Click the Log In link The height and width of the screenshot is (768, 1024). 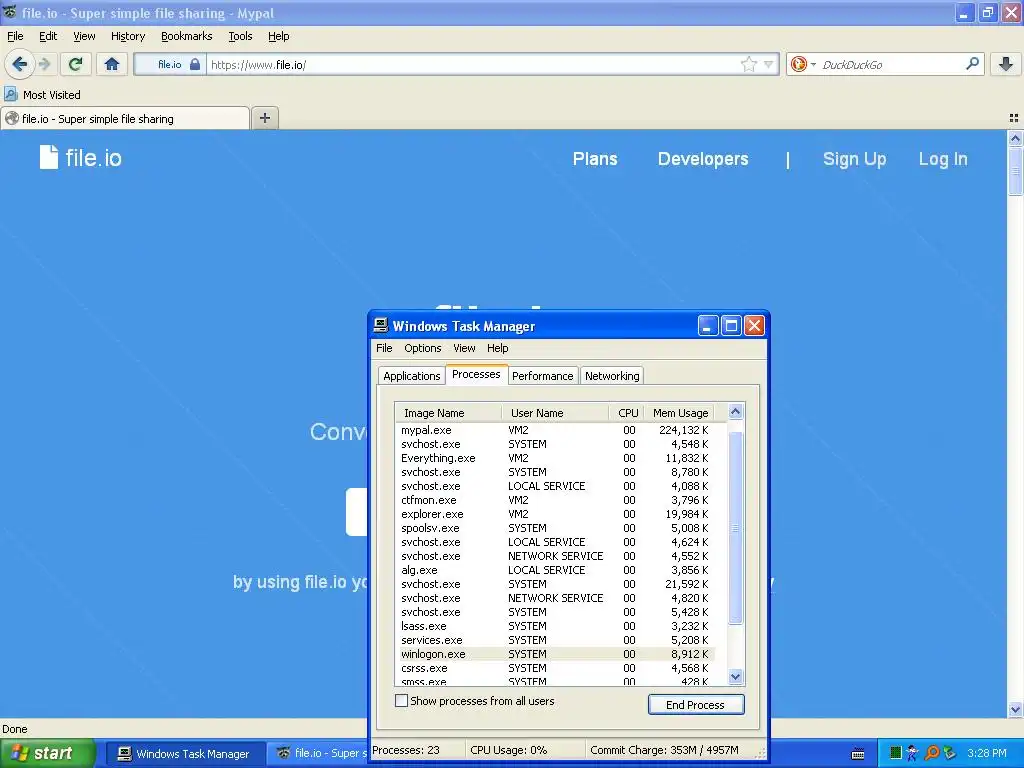[x=943, y=159]
